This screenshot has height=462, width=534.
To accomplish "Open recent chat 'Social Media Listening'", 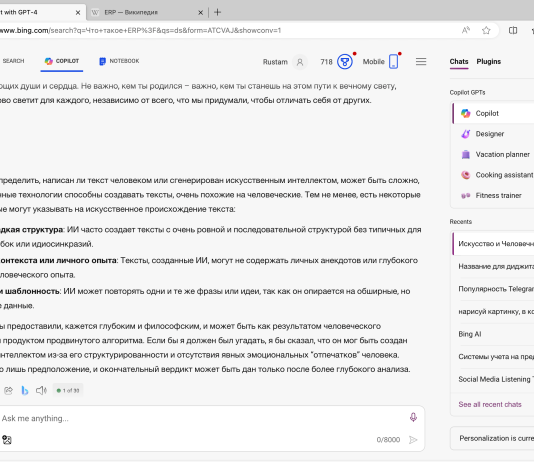I will (x=493, y=379).
